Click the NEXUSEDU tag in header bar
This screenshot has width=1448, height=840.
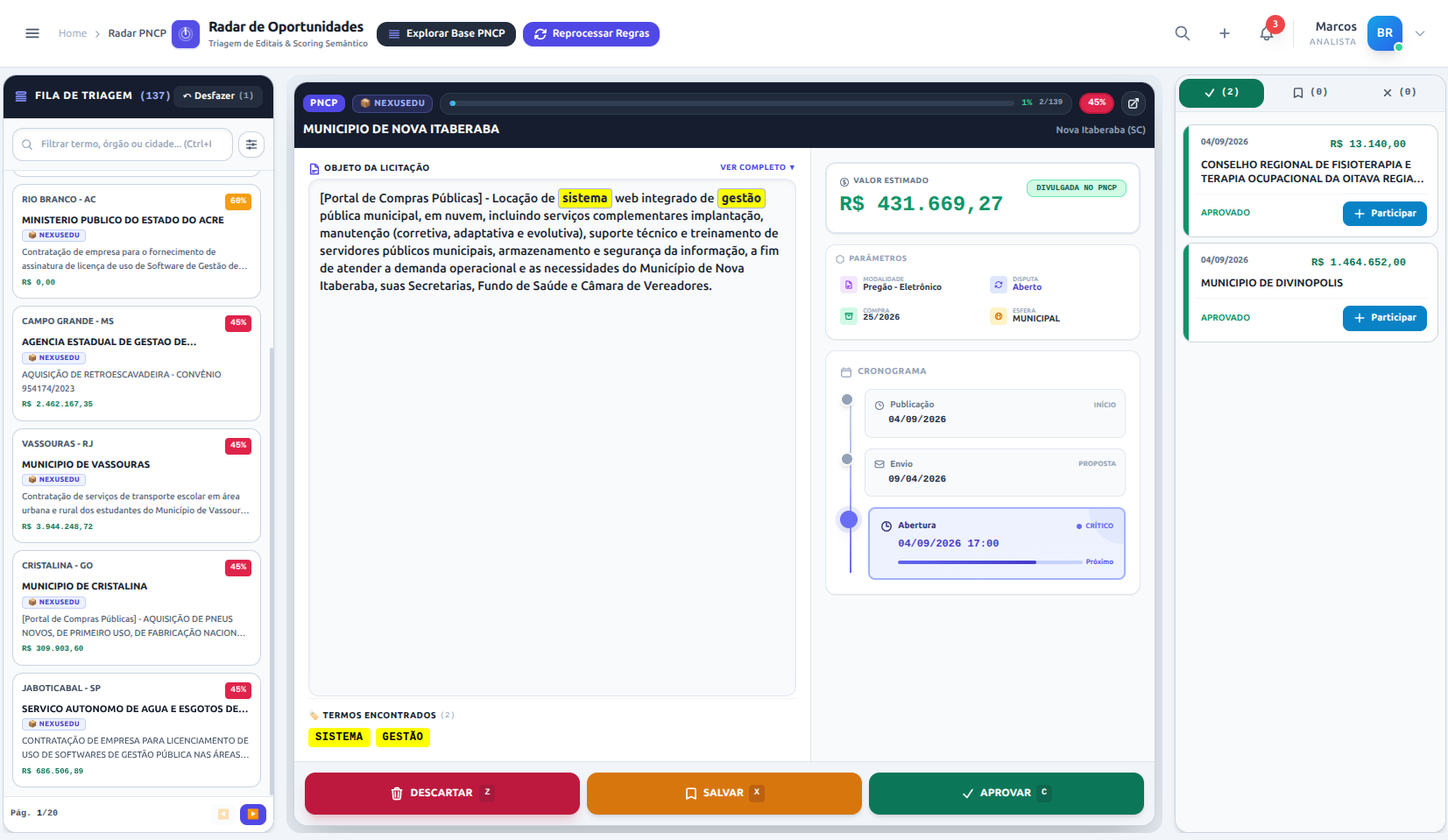click(392, 103)
